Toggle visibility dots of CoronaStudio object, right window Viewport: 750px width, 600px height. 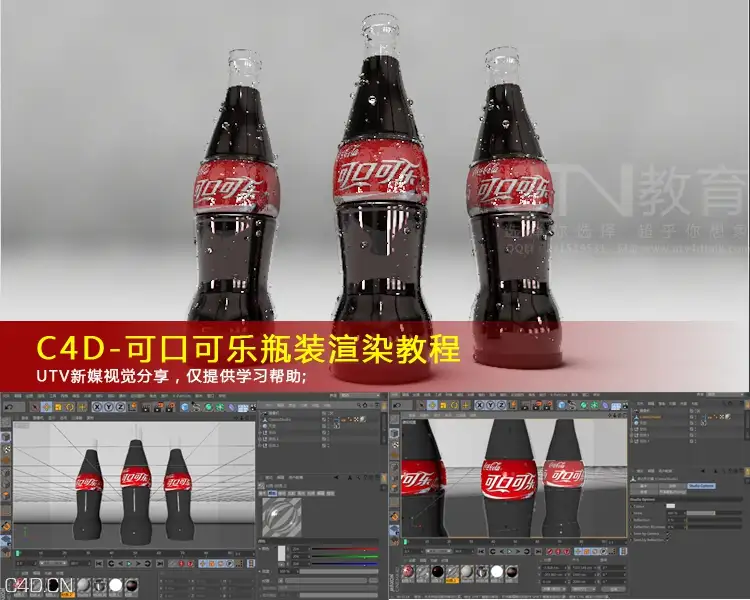pyautogui.click(x=695, y=417)
